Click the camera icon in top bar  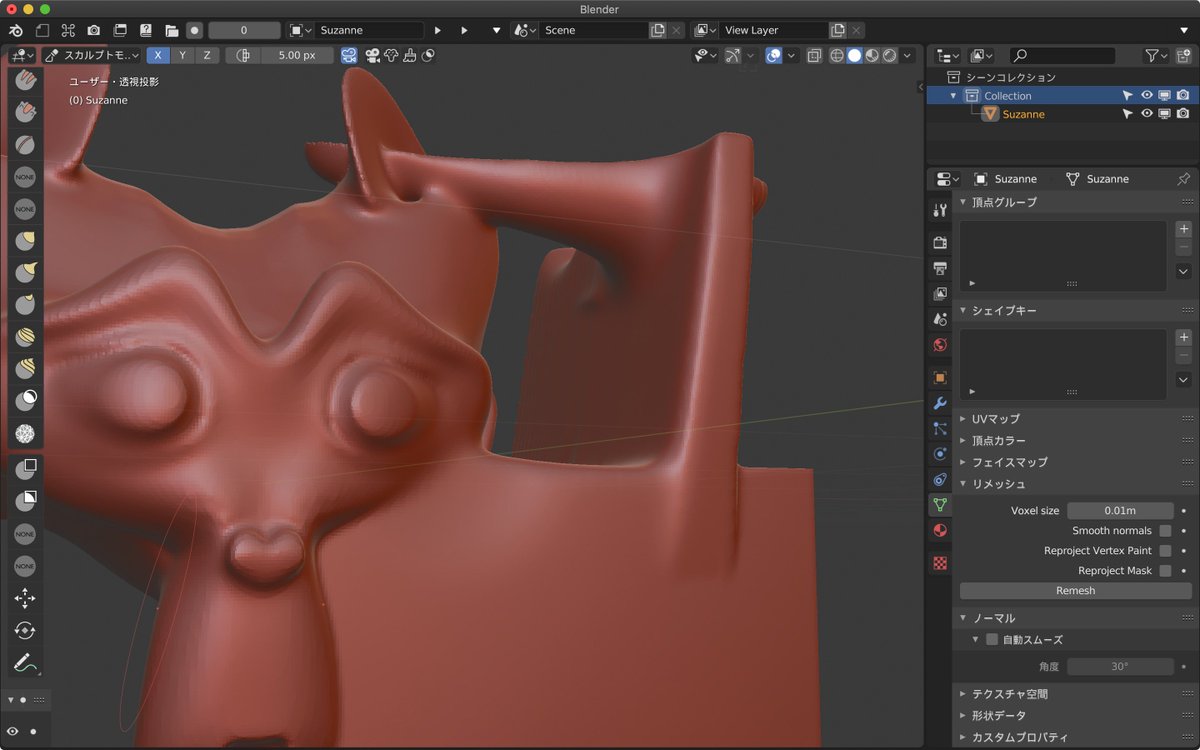coord(94,30)
